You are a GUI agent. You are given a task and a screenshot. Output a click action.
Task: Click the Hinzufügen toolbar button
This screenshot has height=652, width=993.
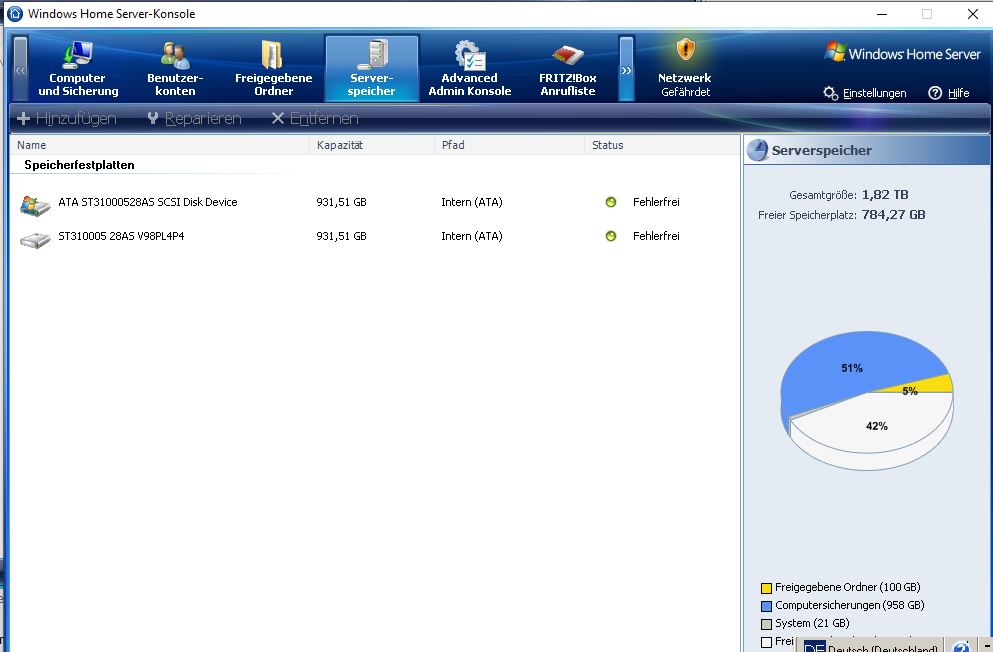[67, 119]
